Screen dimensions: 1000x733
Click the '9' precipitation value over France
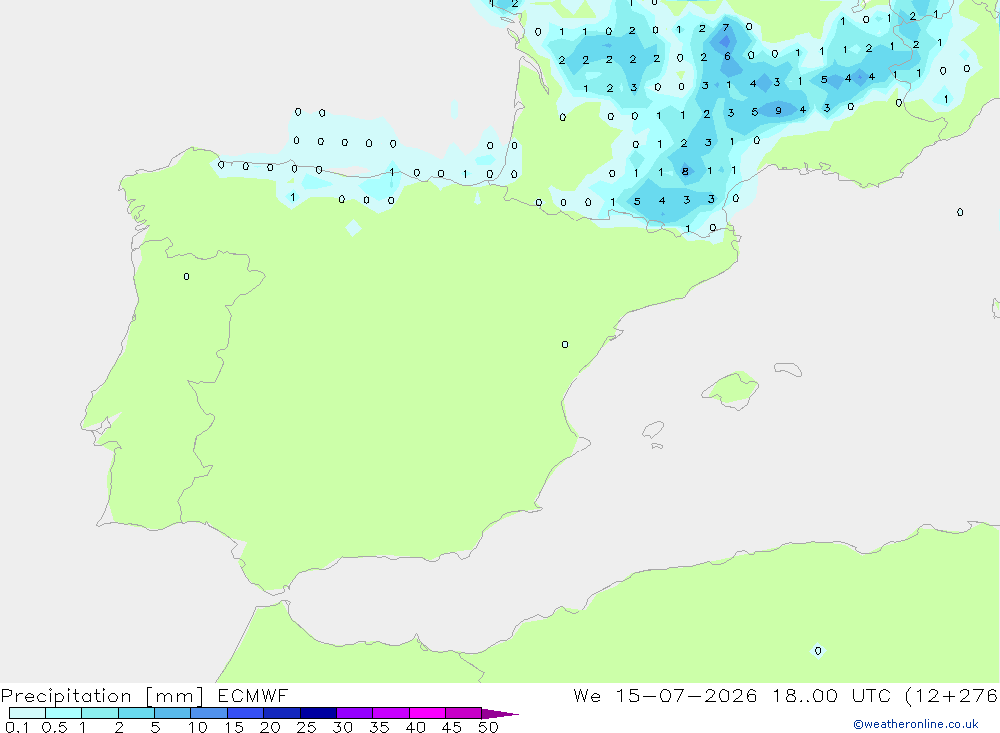click(778, 110)
